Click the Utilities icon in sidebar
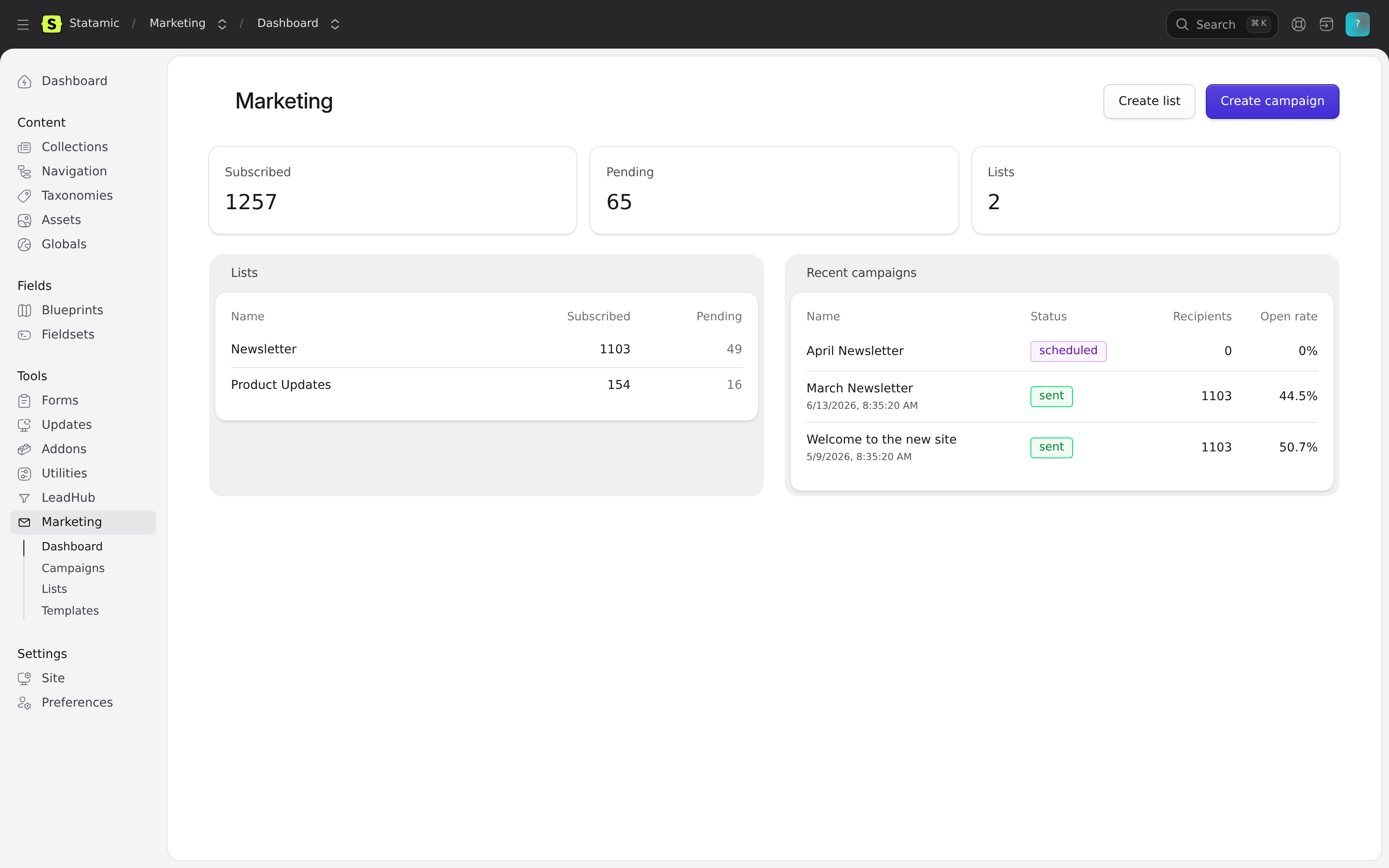1389x868 pixels. click(24, 473)
